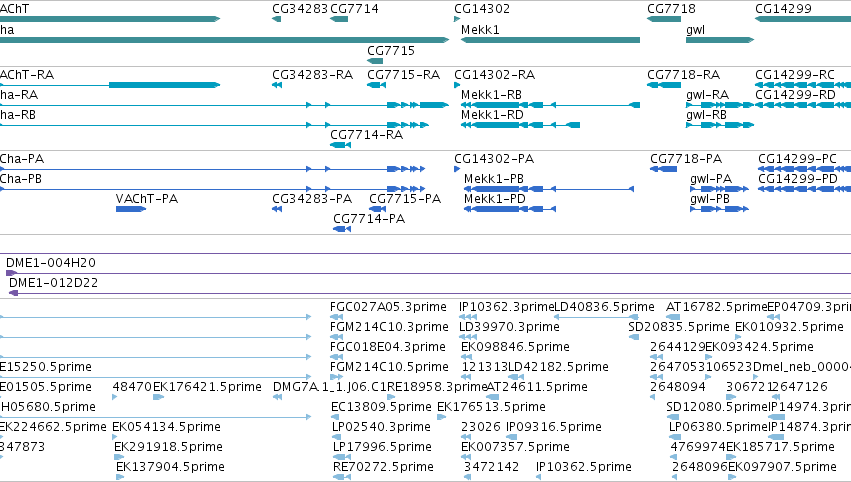Select the EK007357.5prime EST label
This screenshot has width=851, height=482.
(x=515, y=447)
